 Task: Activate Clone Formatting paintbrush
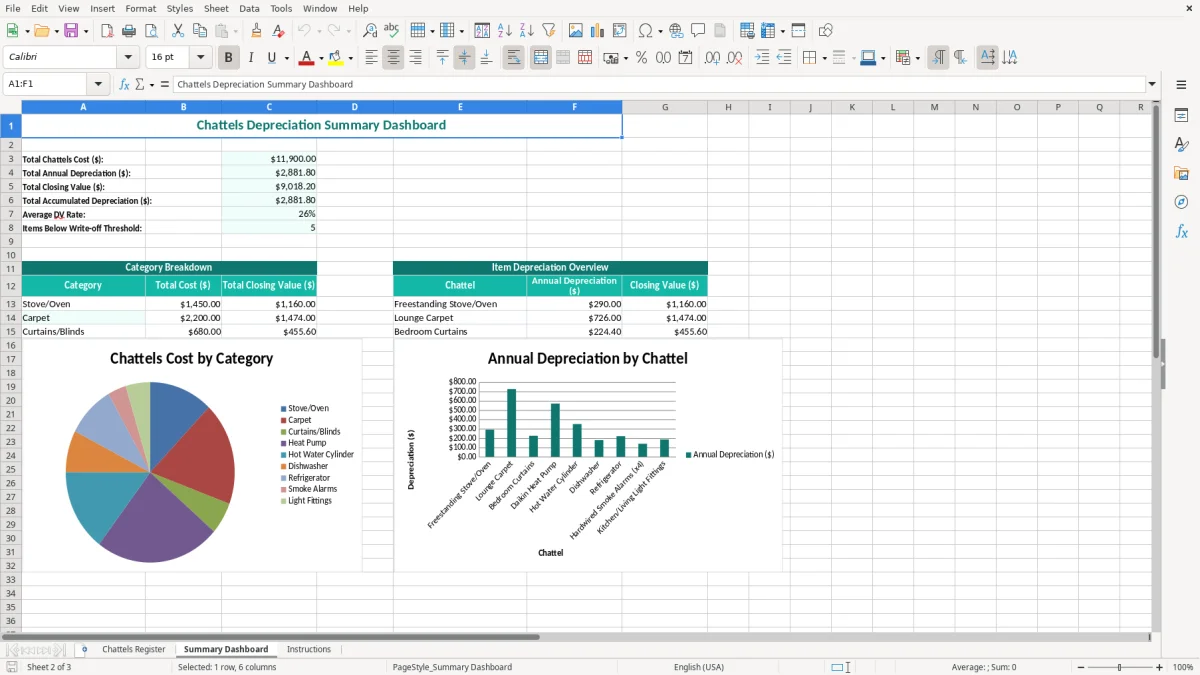click(257, 31)
